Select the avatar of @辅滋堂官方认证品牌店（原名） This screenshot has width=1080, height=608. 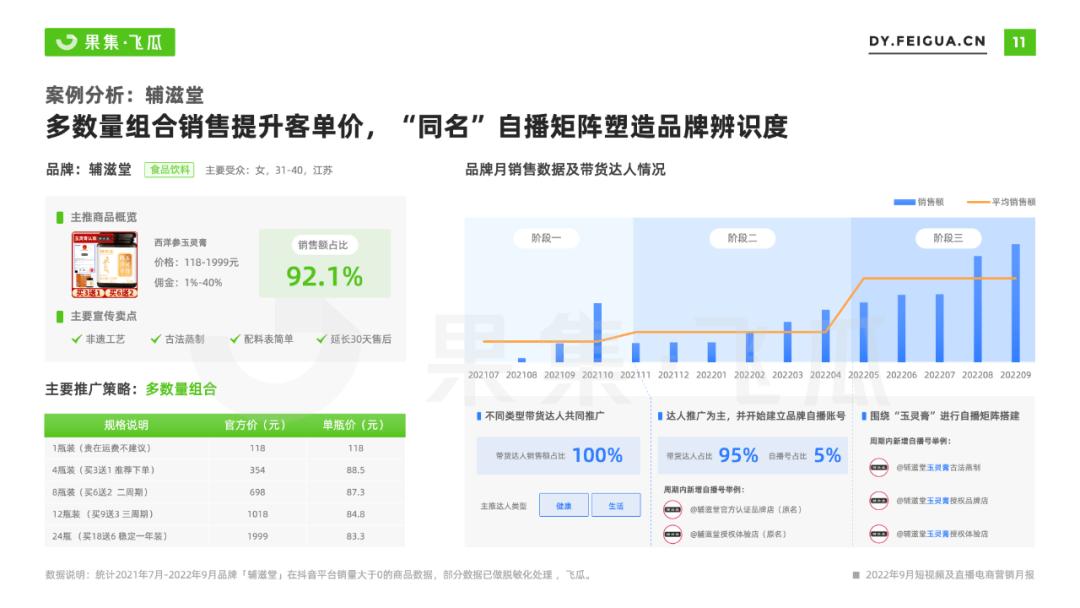coord(672,510)
